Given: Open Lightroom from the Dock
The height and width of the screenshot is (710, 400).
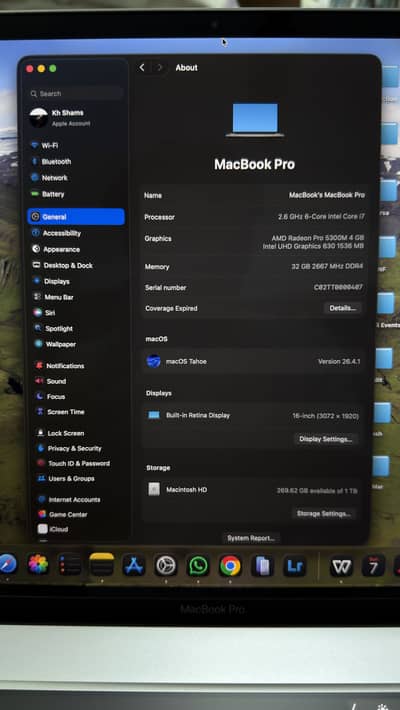Looking at the screenshot, I should (294, 566).
